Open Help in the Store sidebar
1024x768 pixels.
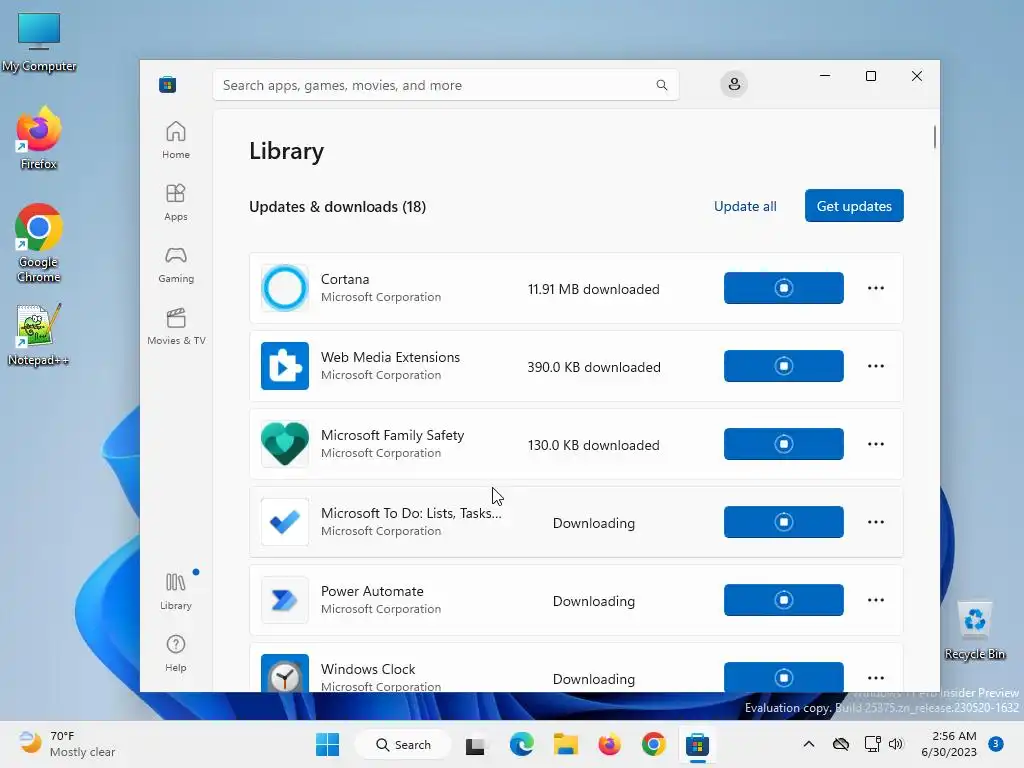pyautogui.click(x=176, y=653)
